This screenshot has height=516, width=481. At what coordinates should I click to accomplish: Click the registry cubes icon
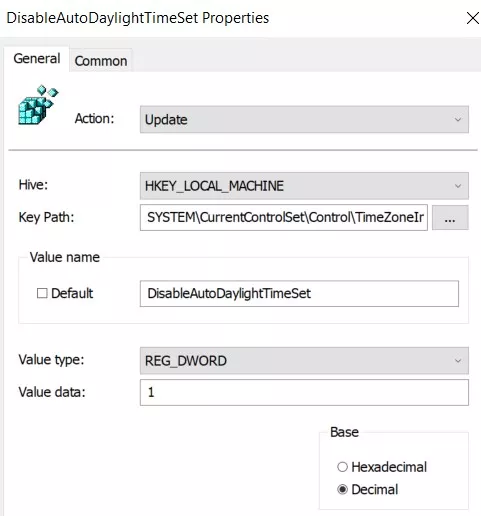click(38, 105)
